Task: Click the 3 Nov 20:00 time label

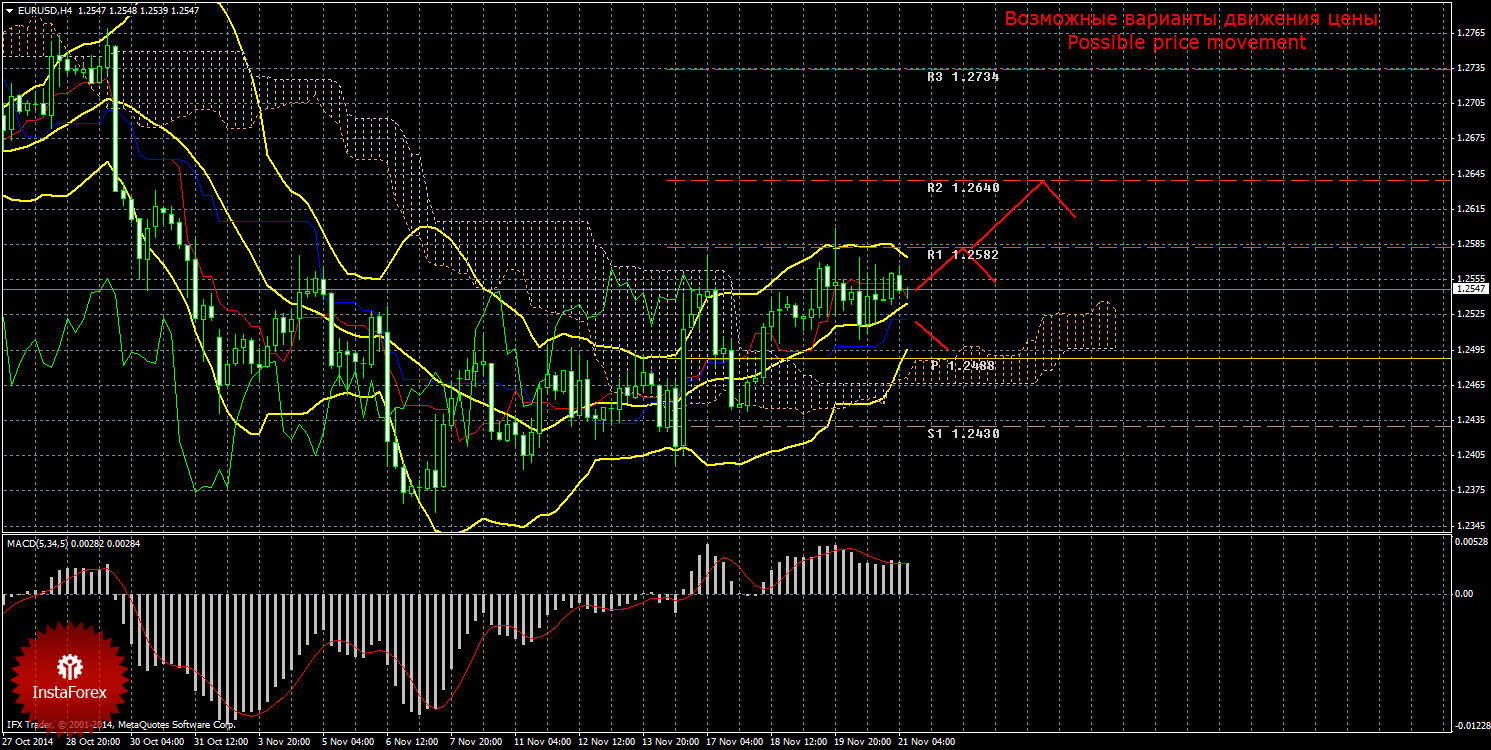Action: [286, 743]
